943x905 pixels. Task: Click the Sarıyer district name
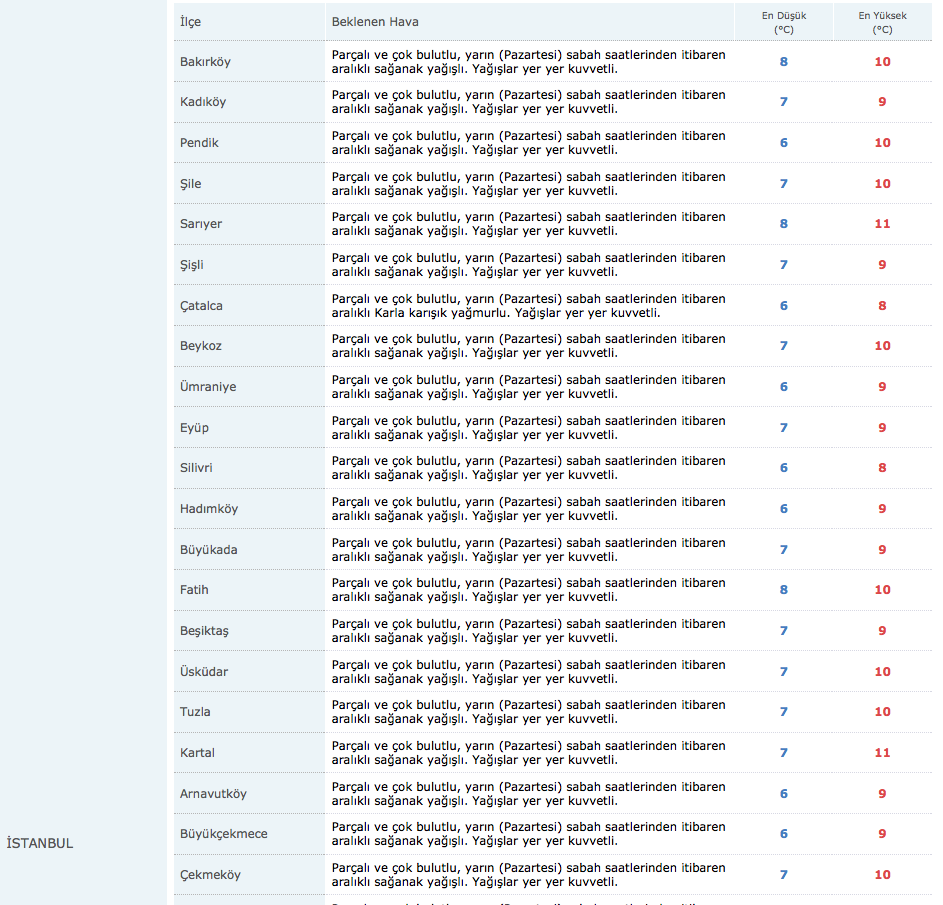pos(201,224)
